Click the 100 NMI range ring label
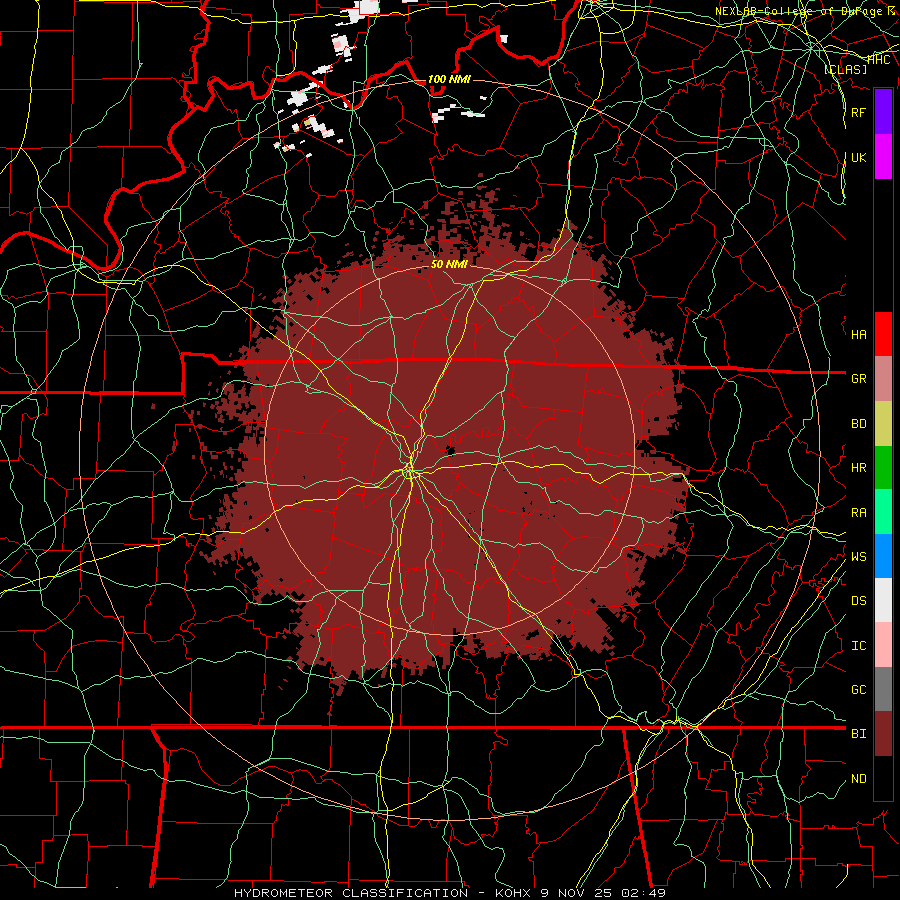Viewport: 900px width, 900px height. click(449, 79)
